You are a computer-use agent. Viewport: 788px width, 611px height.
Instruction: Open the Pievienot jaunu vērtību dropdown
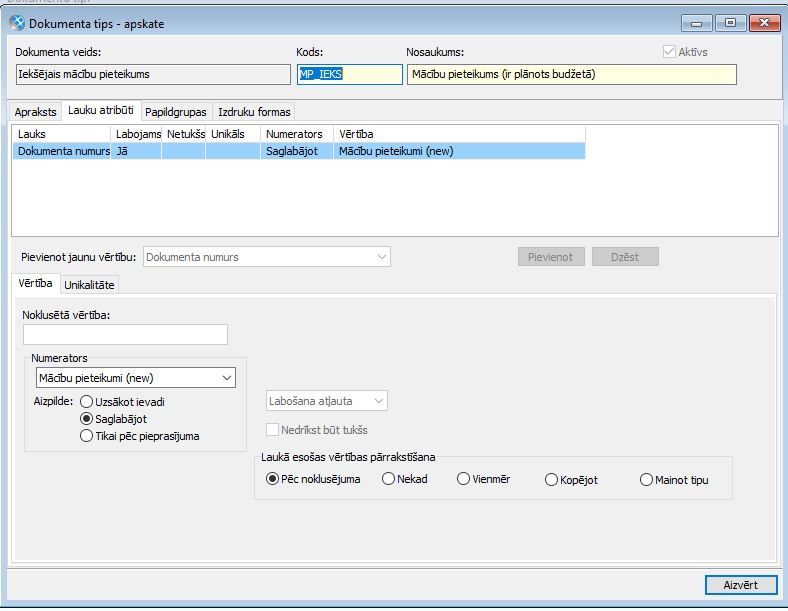pos(267,257)
